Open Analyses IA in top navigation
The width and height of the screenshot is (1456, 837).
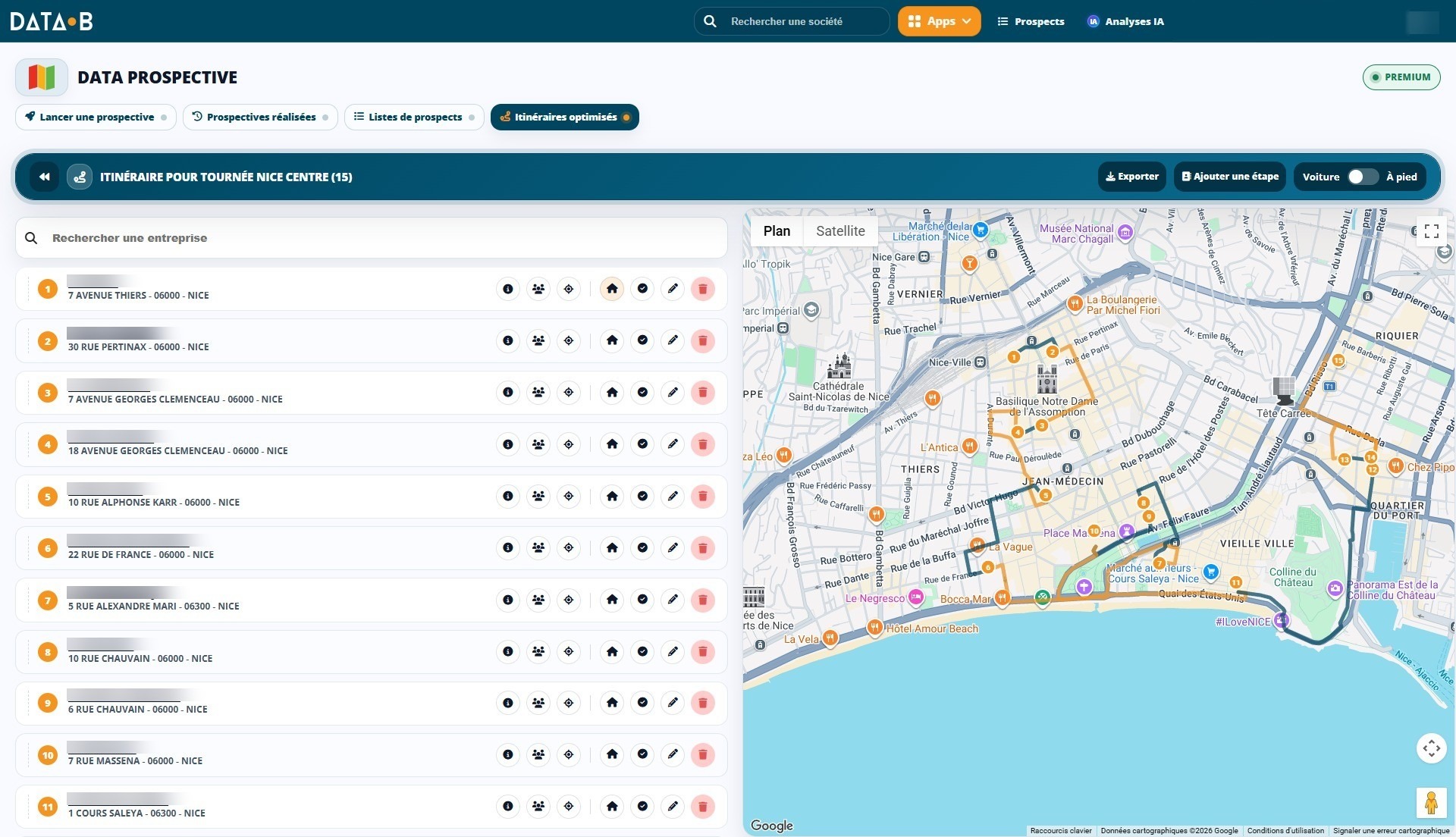[1125, 21]
